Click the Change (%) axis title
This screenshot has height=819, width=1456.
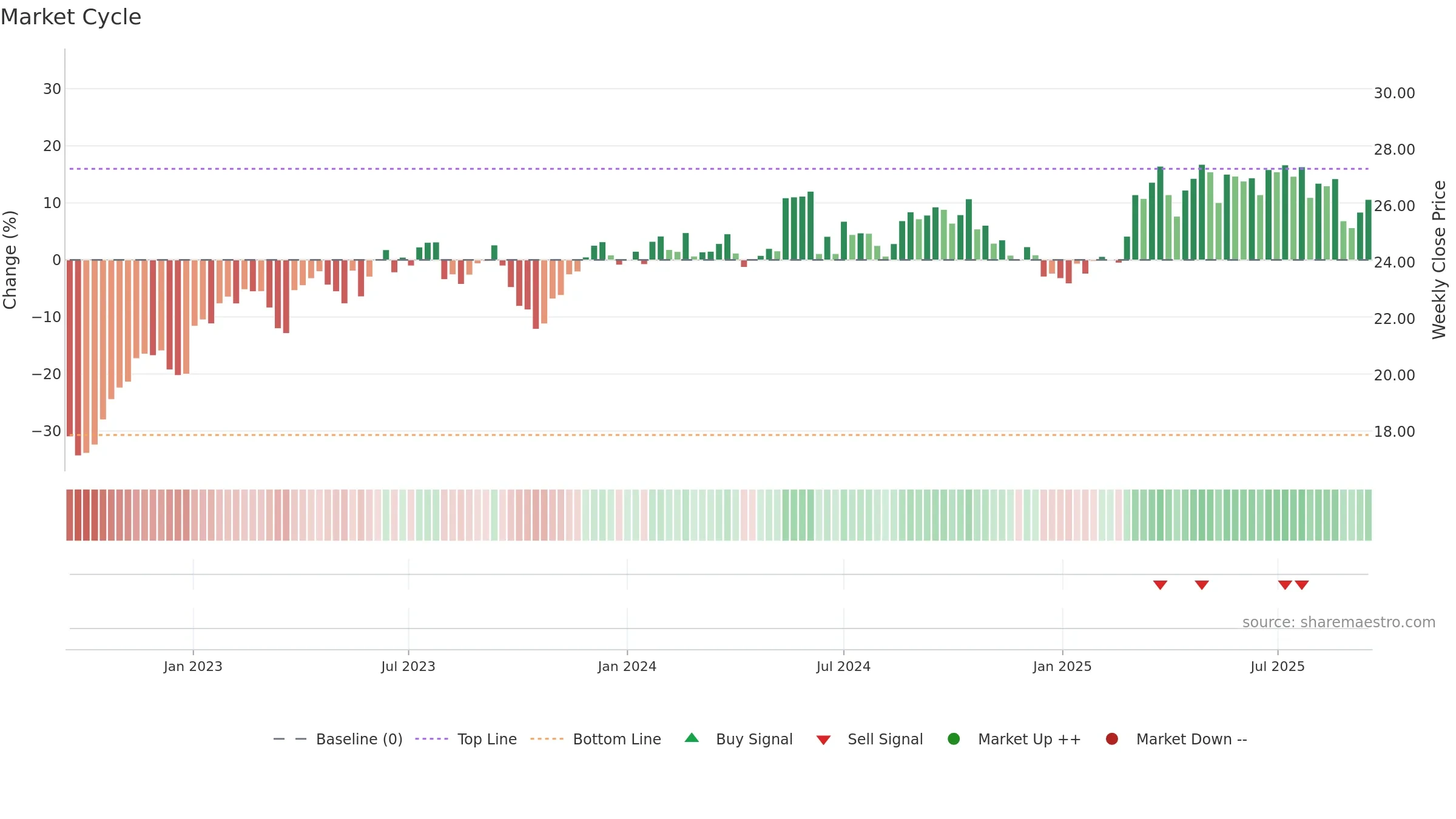(x=10, y=260)
